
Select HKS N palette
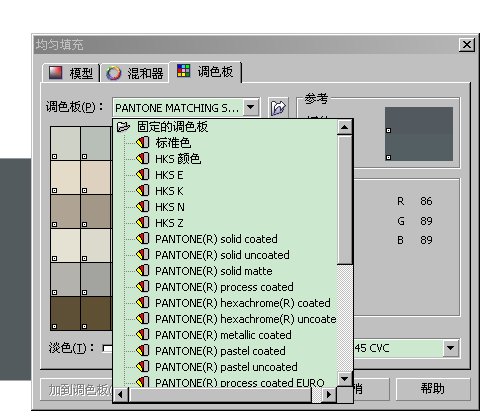(170, 207)
